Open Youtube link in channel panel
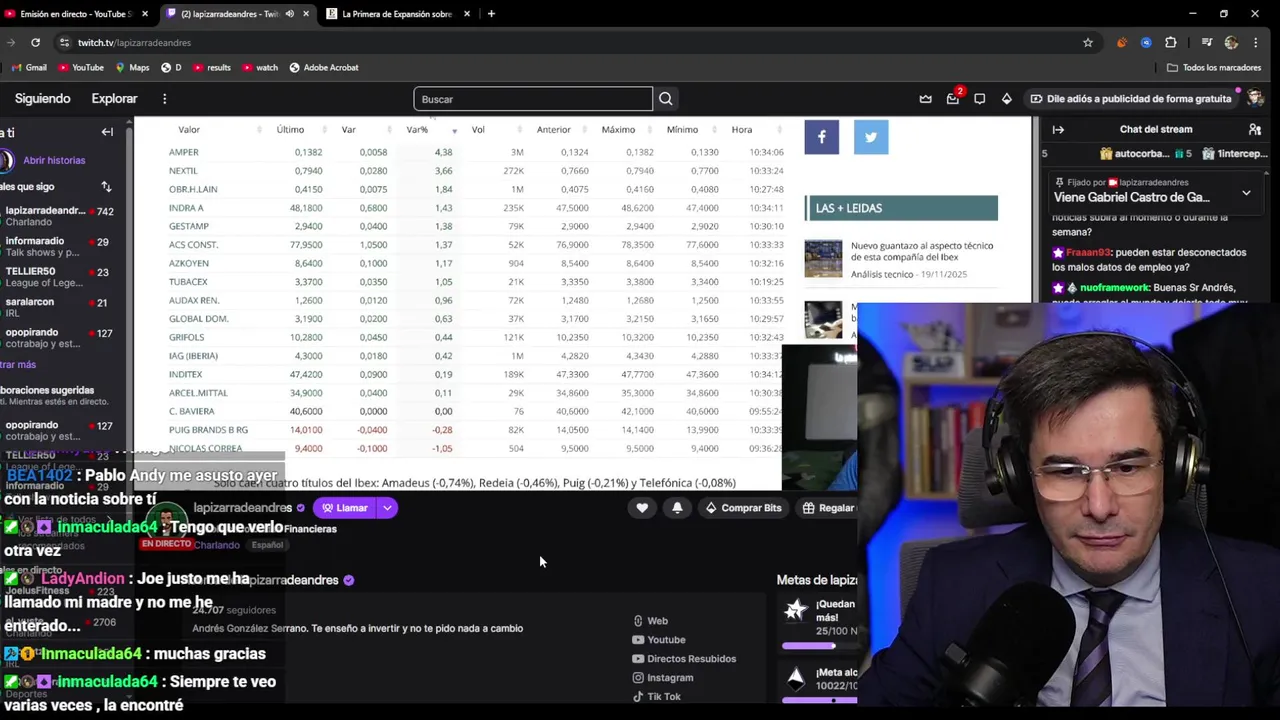 coord(659,640)
